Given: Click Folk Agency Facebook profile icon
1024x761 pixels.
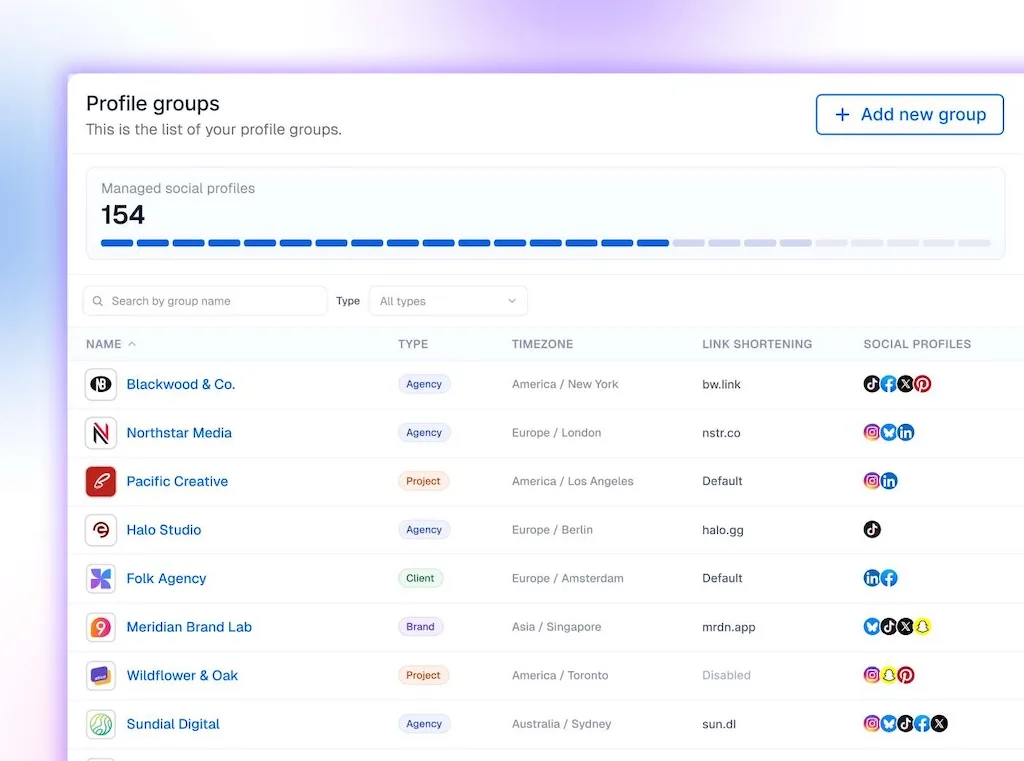Looking at the screenshot, I should (889, 578).
